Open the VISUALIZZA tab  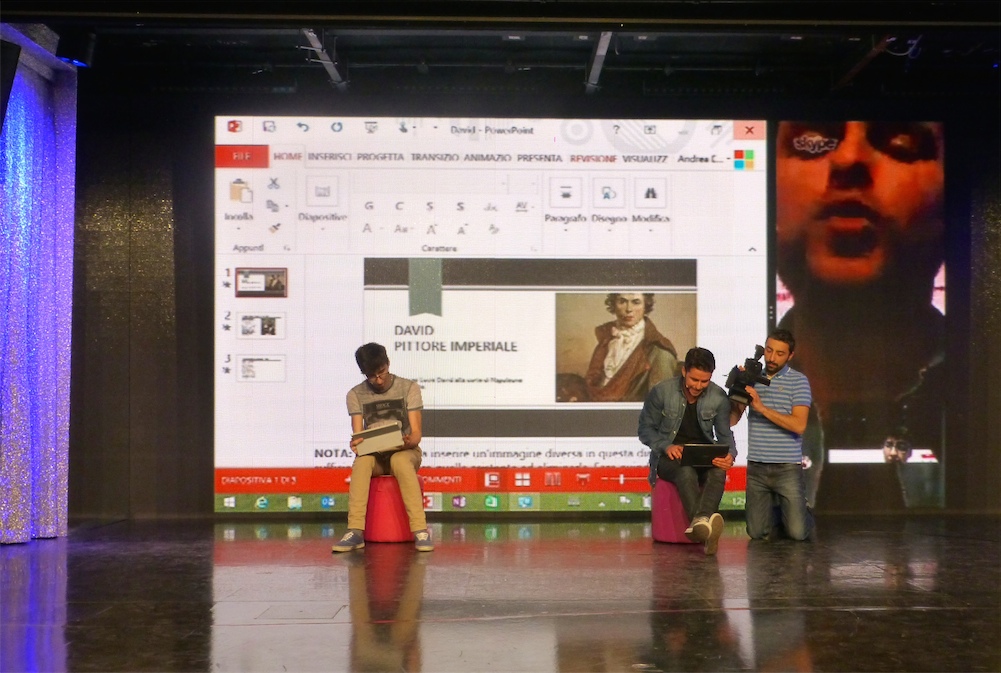[645, 158]
